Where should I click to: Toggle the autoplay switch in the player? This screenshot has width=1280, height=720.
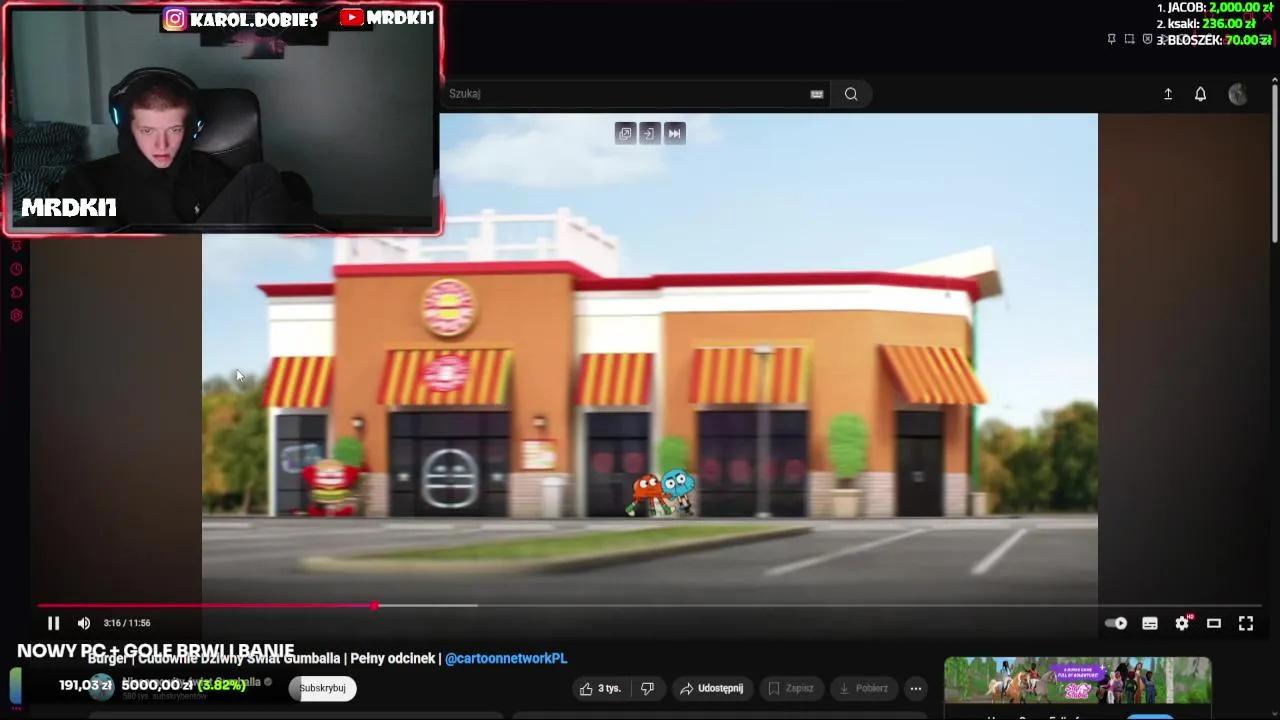[1116, 623]
